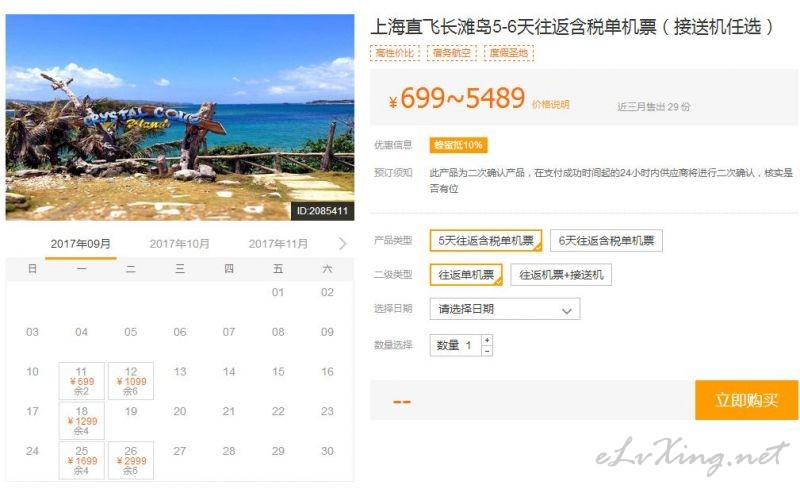Choose 往返单机票 secondary type
The image size is (800, 489).
click(466, 275)
